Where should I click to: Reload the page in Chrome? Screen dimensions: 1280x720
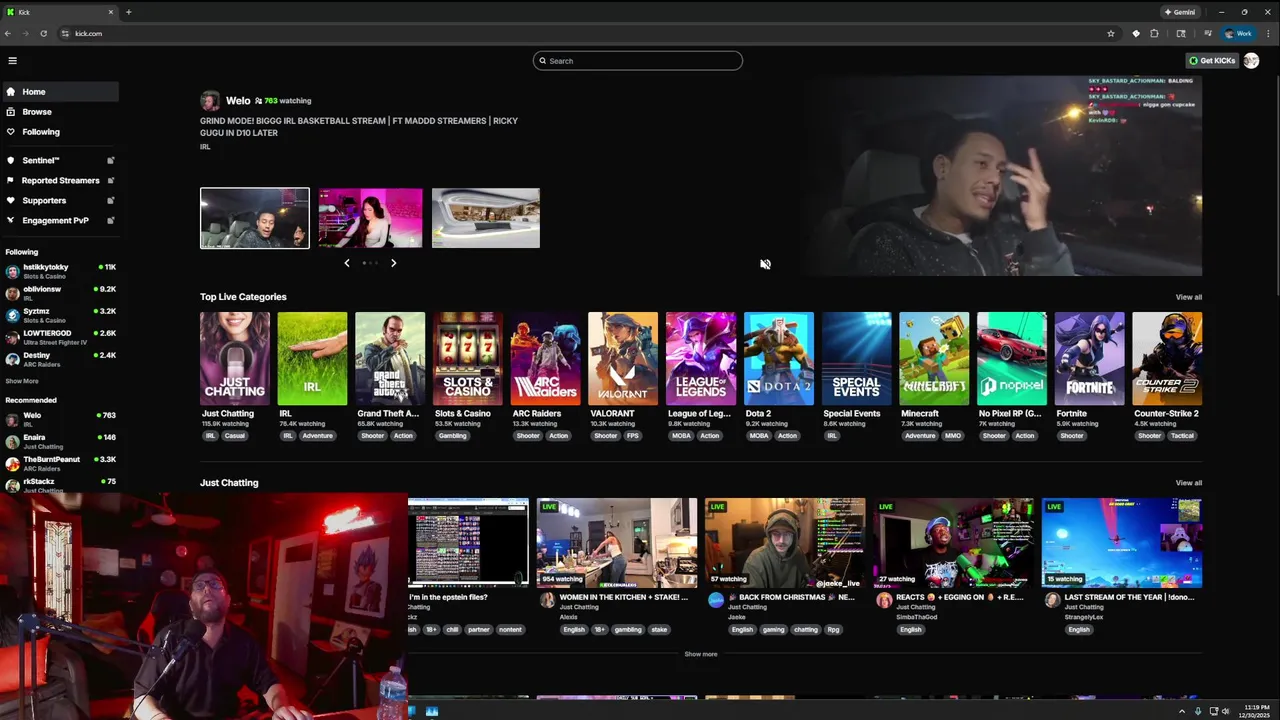[x=43, y=33]
